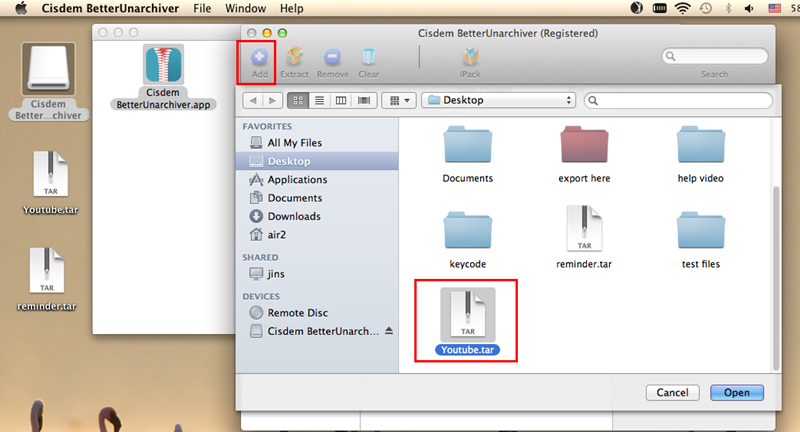Click the BetterUnarchiver toolbar Search field
This screenshot has width=800, height=432.
[714, 56]
